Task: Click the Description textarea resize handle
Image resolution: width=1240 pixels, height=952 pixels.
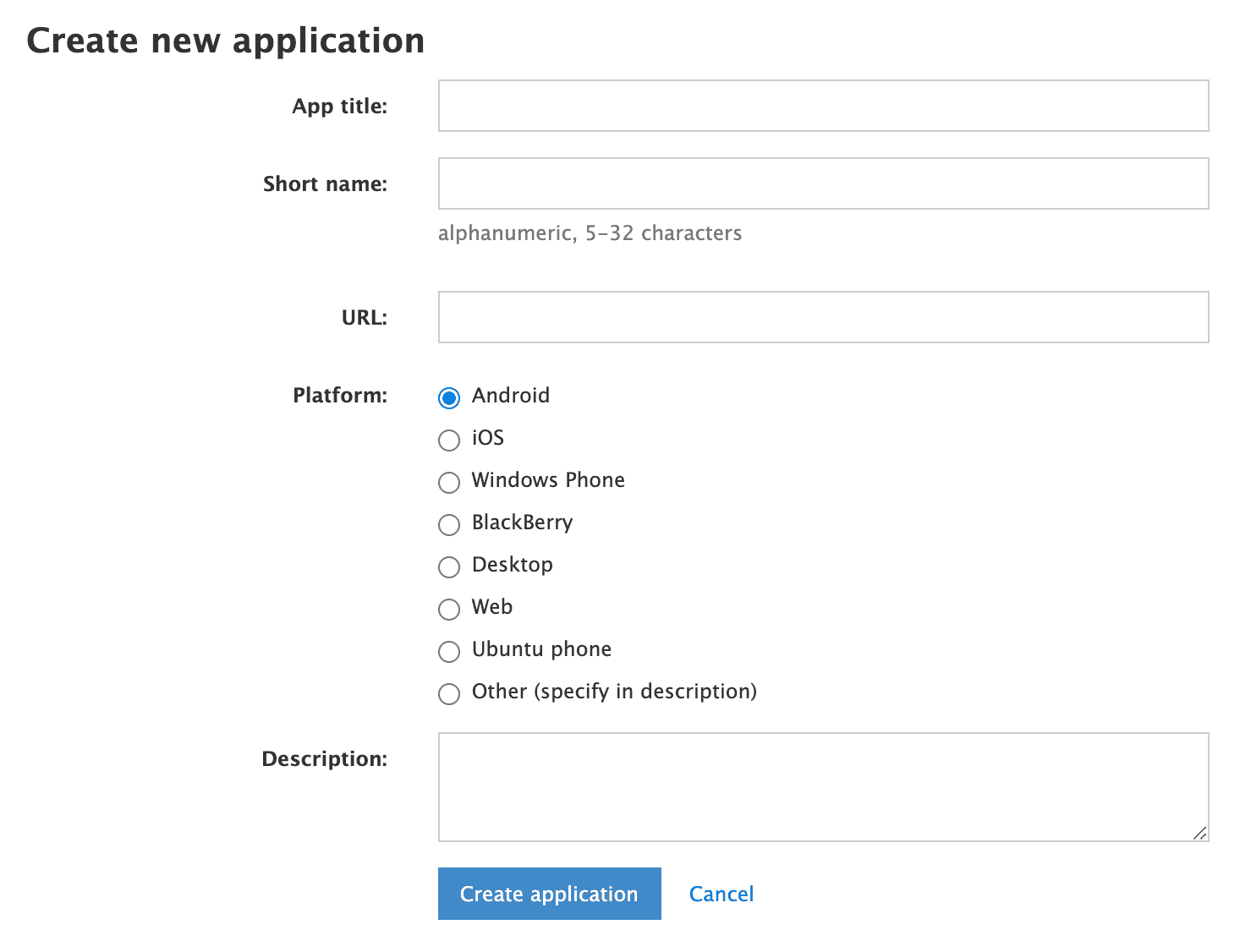Action: click(x=1199, y=833)
